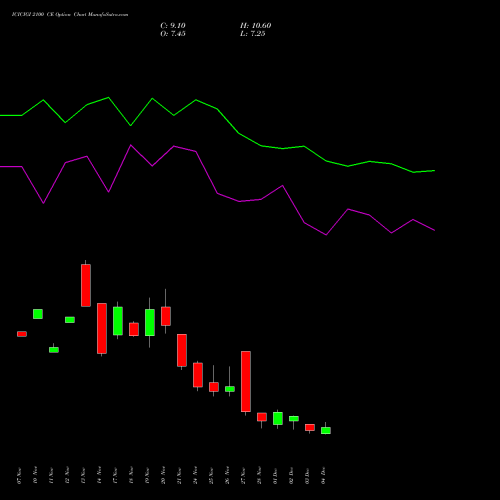This screenshot has width=500, height=500.
Task: Click the green candle for 10 Nov
Action: [38, 314]
